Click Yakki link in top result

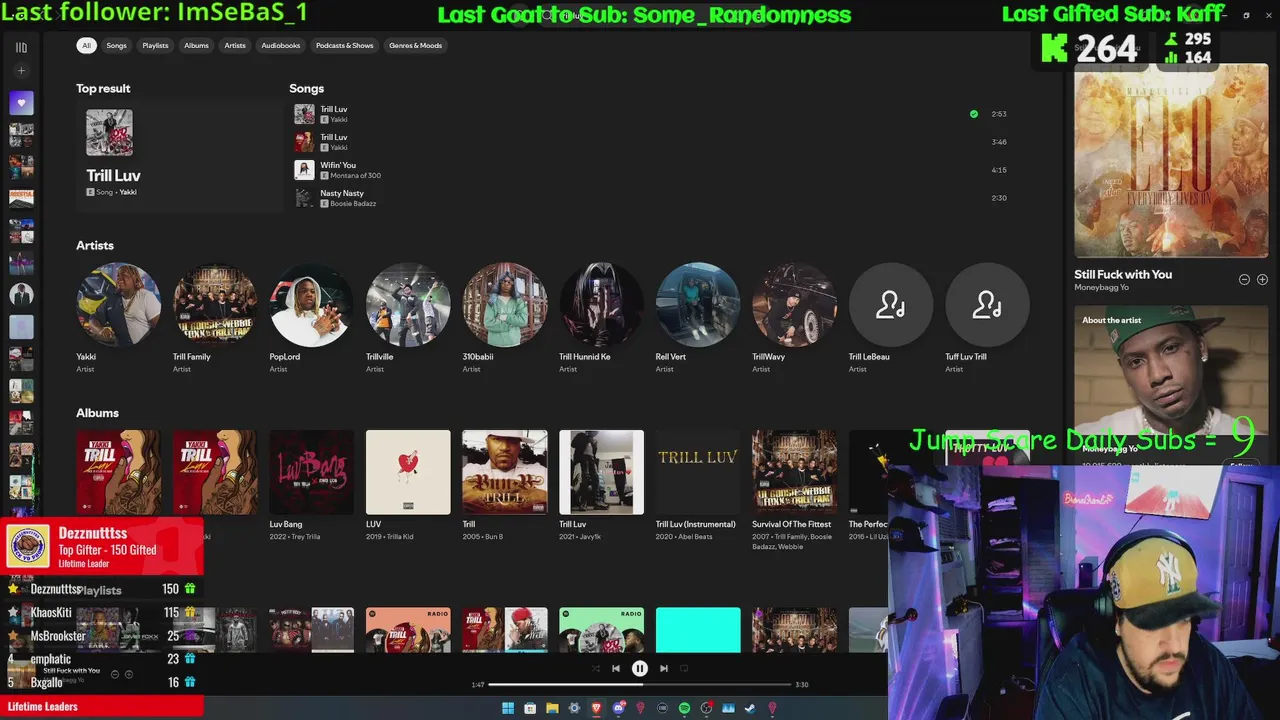click(128, 192)
